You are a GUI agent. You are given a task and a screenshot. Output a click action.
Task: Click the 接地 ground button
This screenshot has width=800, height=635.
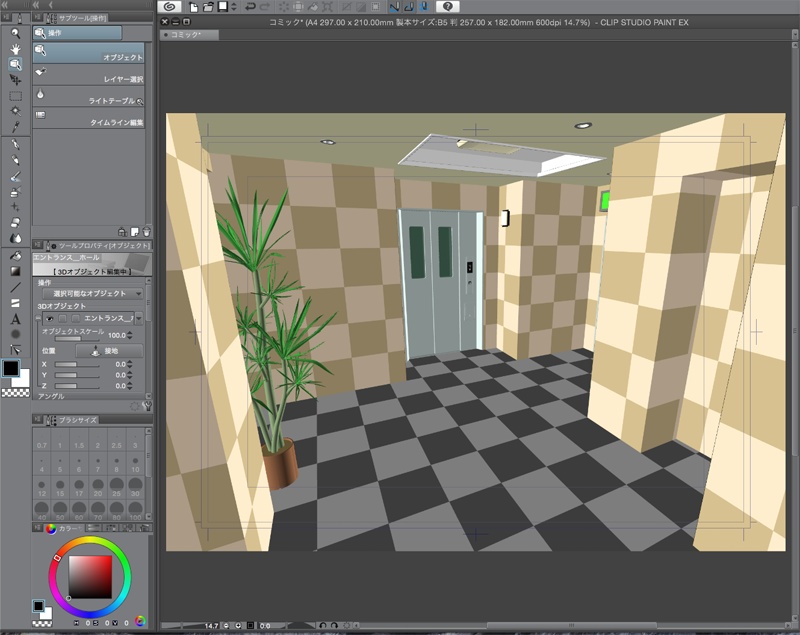(x=109, y=351)
